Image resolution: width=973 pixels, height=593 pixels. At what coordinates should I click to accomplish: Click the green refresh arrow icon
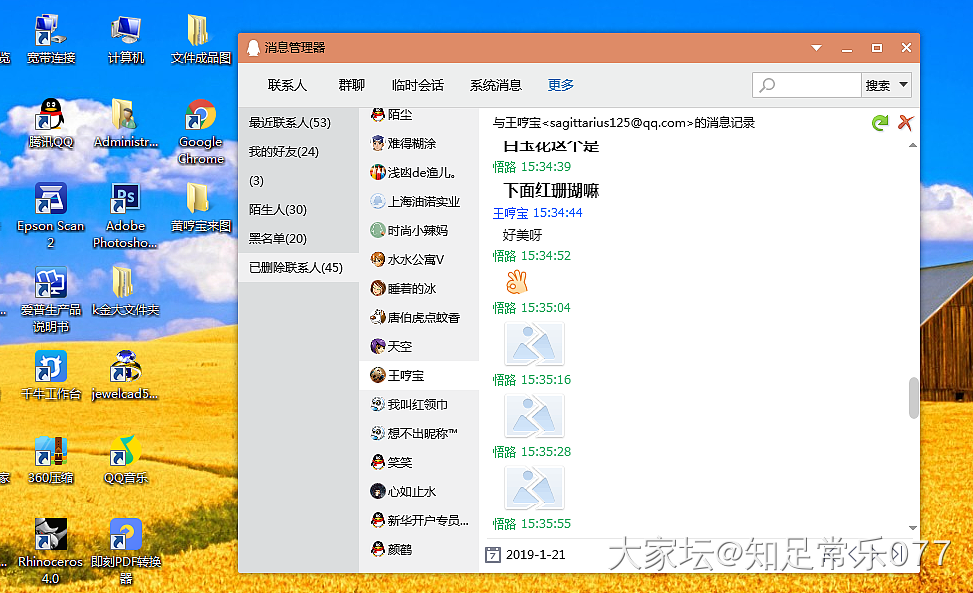[x=879, y=122]
